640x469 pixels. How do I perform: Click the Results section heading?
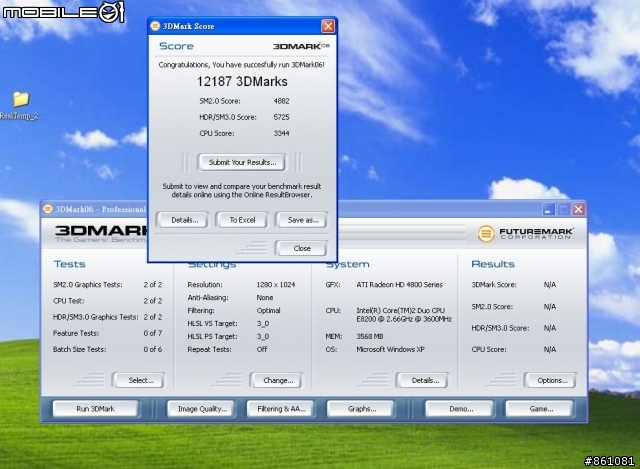point(493,264)
